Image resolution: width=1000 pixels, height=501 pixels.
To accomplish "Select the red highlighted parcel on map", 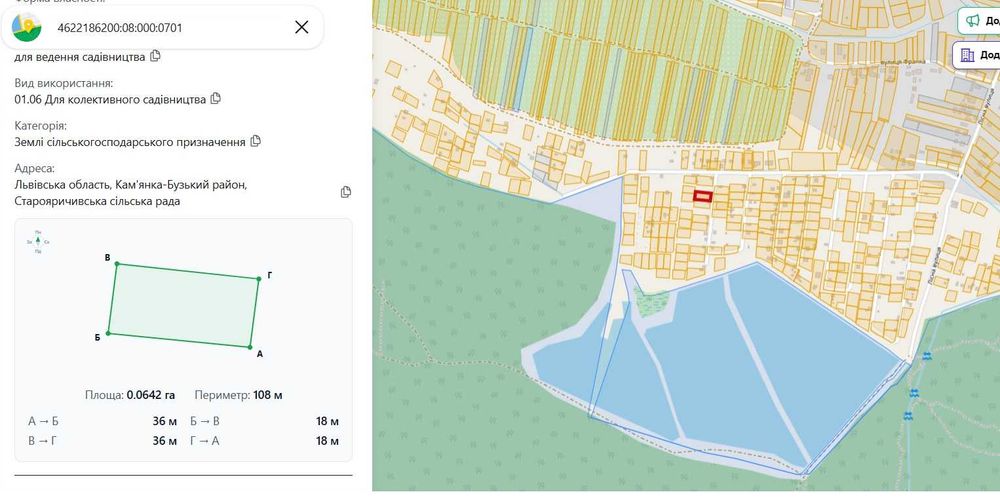I will click(x=702, y=196).
